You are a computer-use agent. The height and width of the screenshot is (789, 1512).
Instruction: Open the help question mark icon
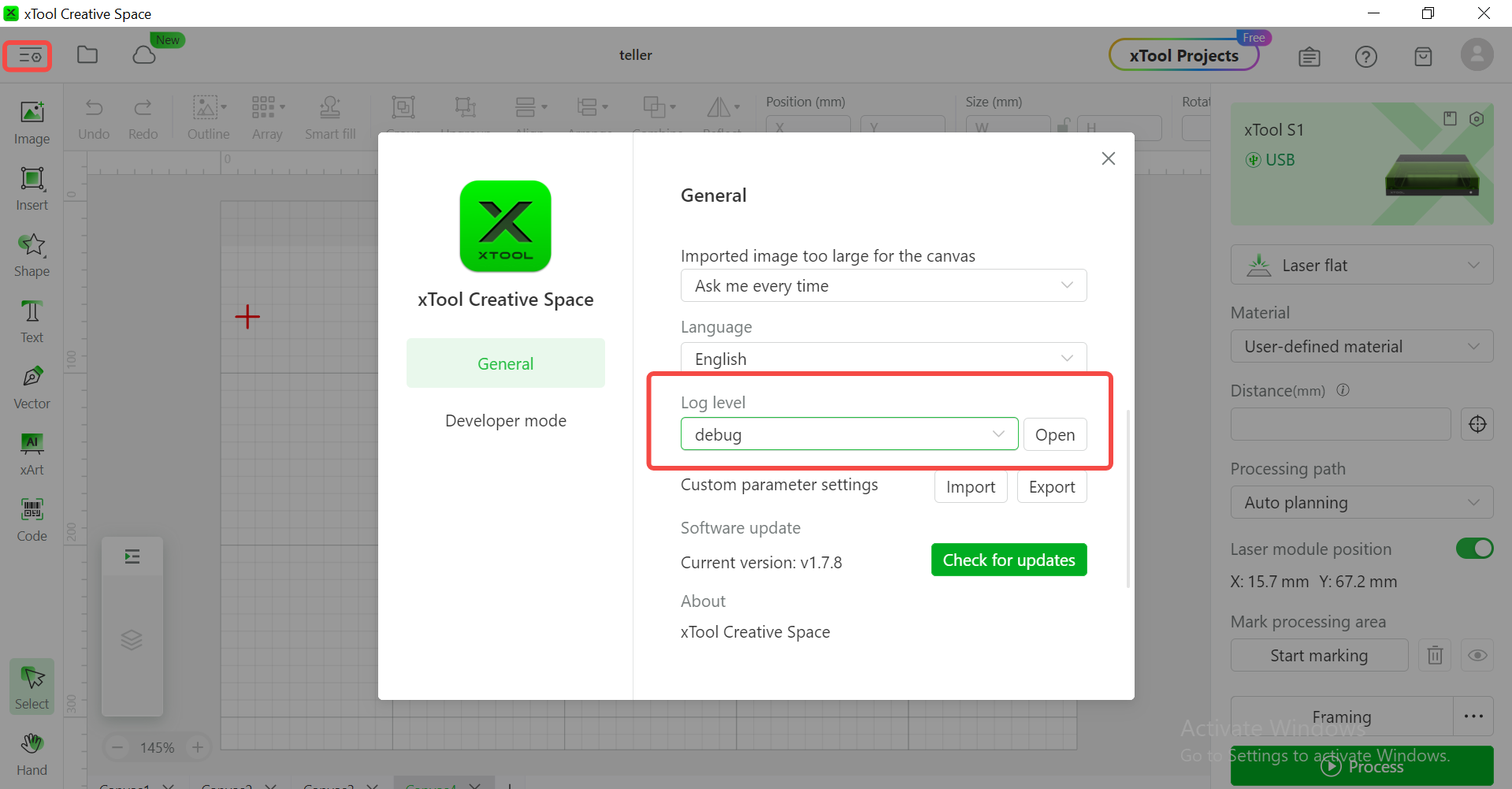click(1365, 57)
